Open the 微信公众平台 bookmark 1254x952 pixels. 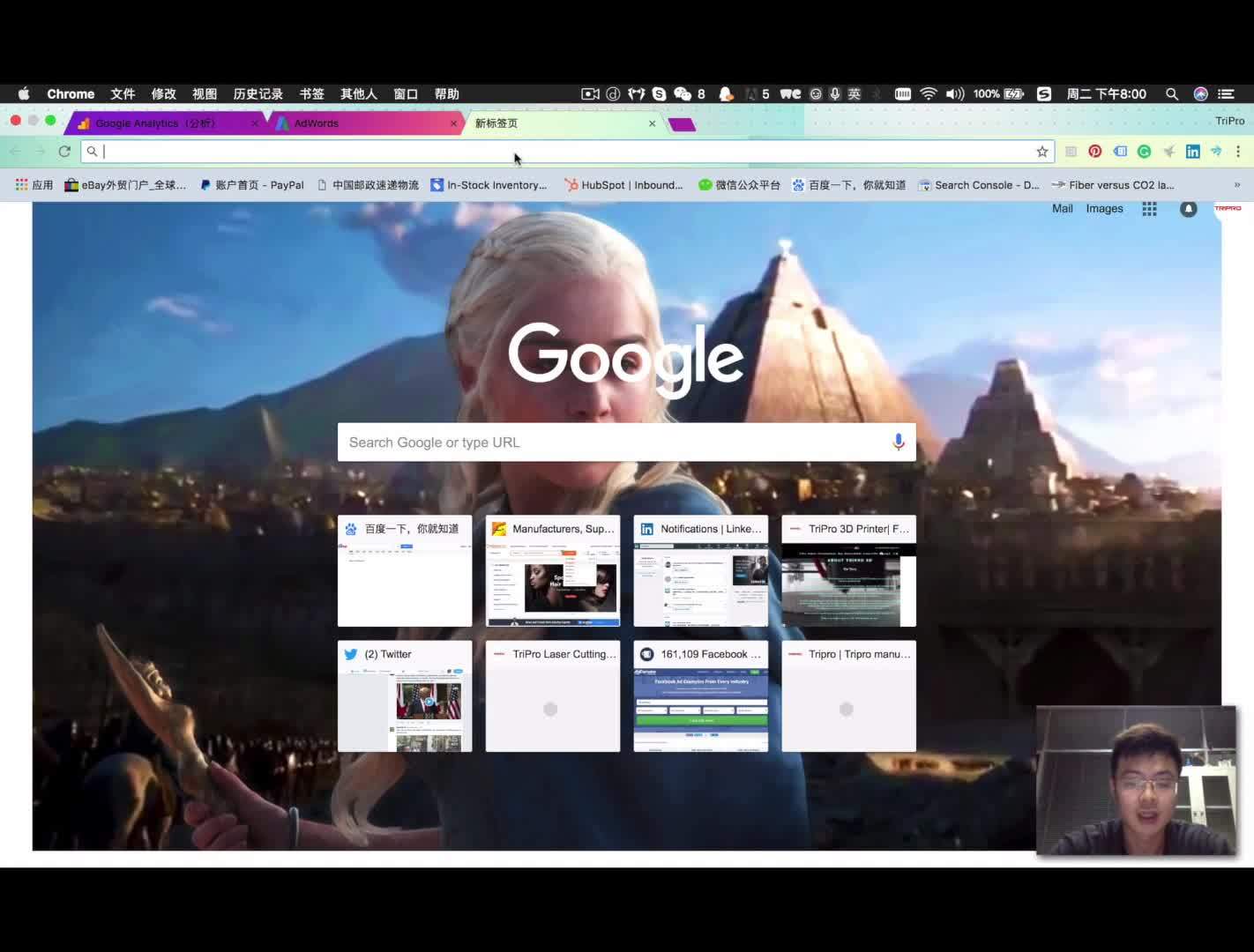739,185
